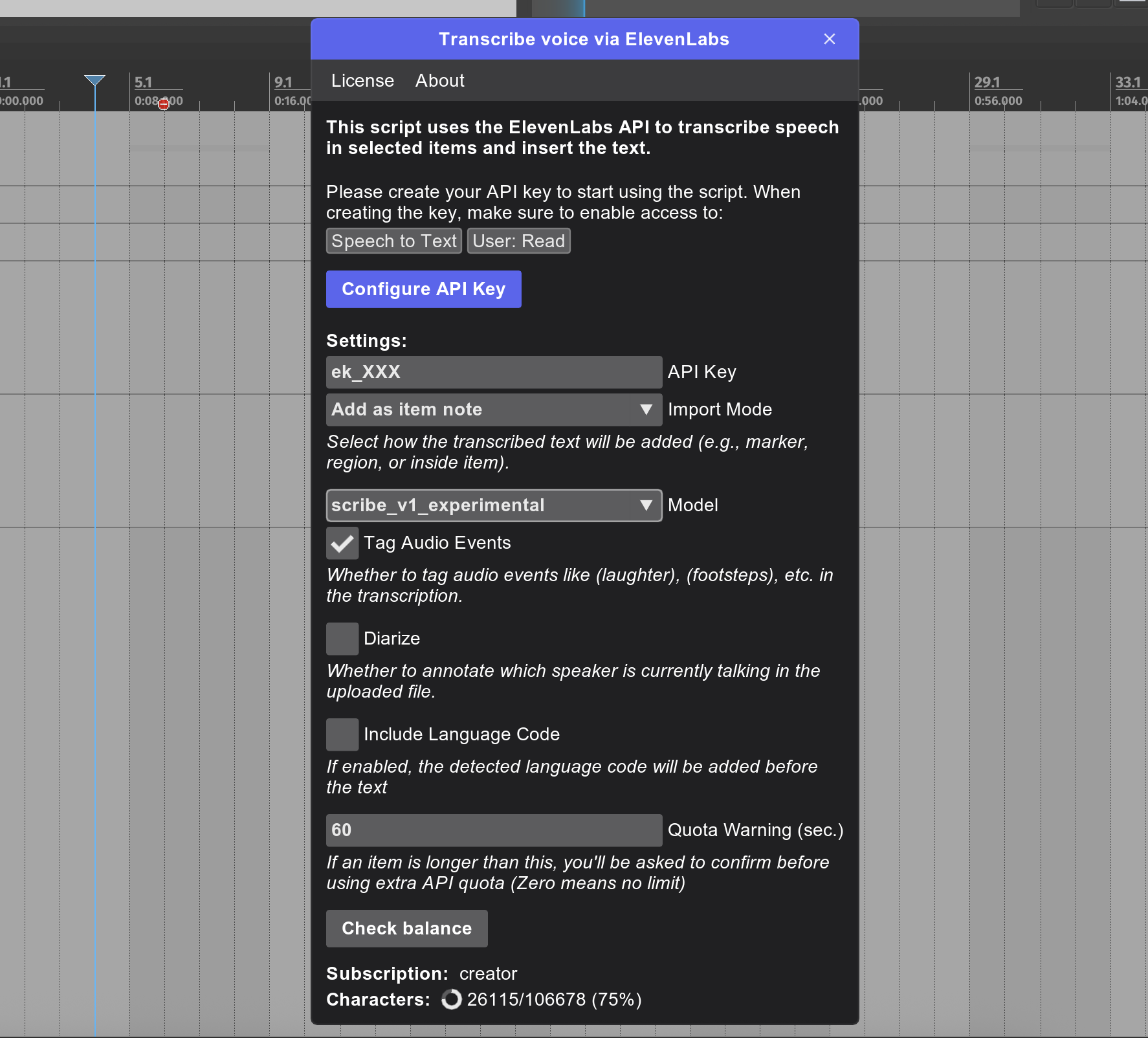Click the 29.1 bar label on the ruler
The width and height of the screenshot is (1148, 1038).
point(987,82)
